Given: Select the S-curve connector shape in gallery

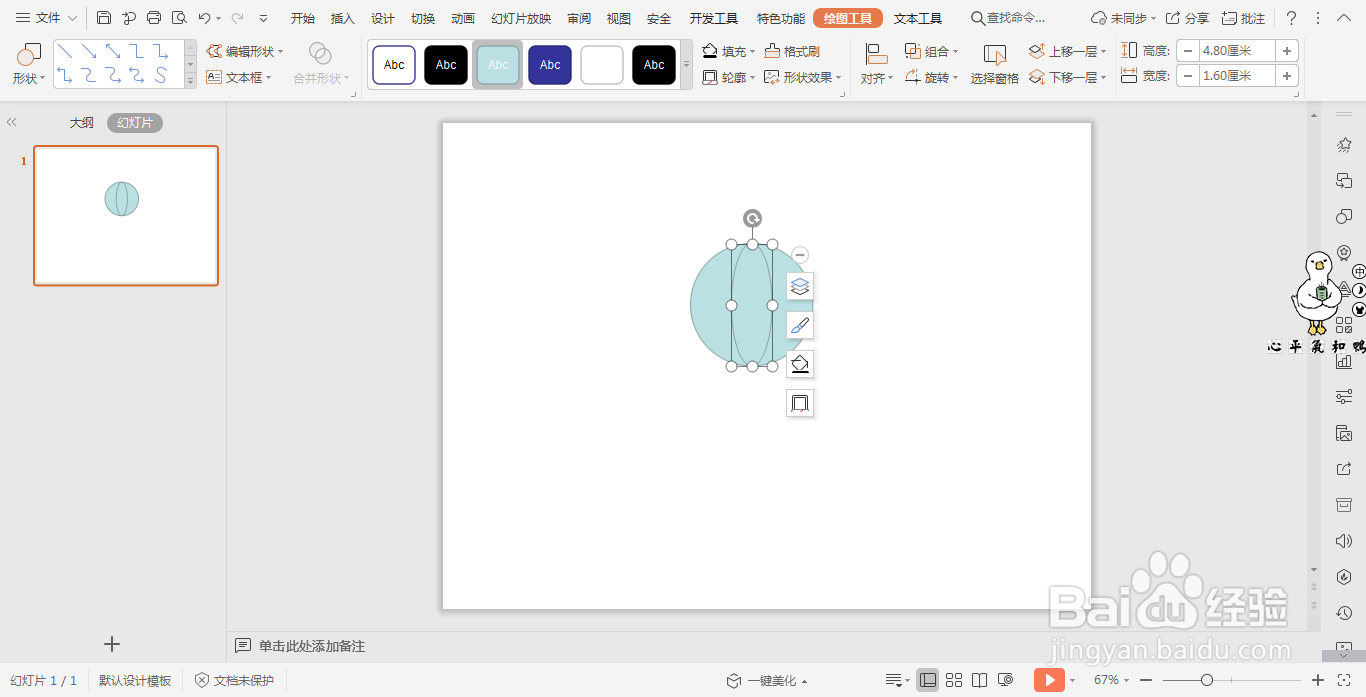Looking at the screenshot, I should (x=160, y=76).
